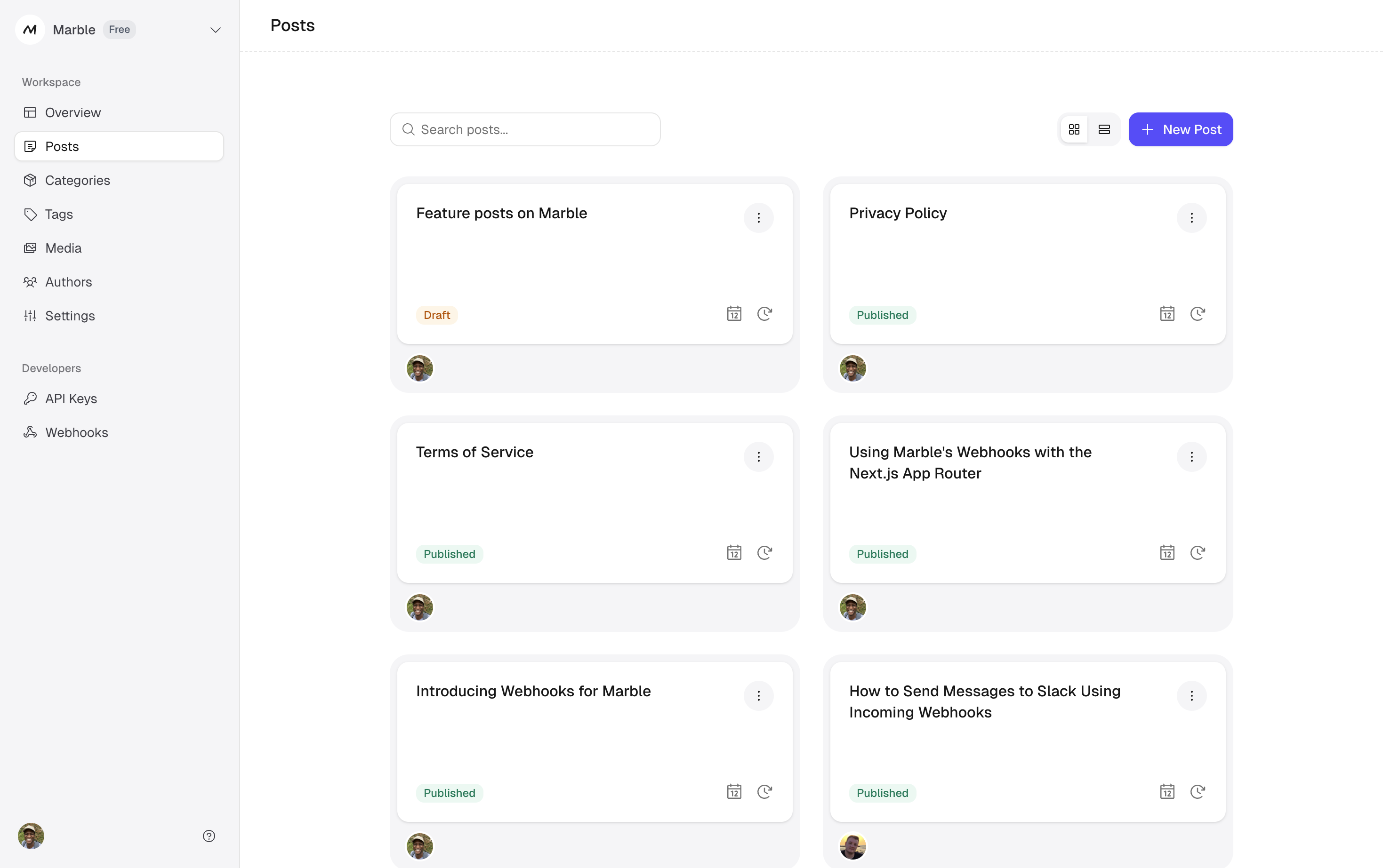Open Settings sliders icon in sidebar
Viewport: 1383px width, 868px height.
(31, 316)
